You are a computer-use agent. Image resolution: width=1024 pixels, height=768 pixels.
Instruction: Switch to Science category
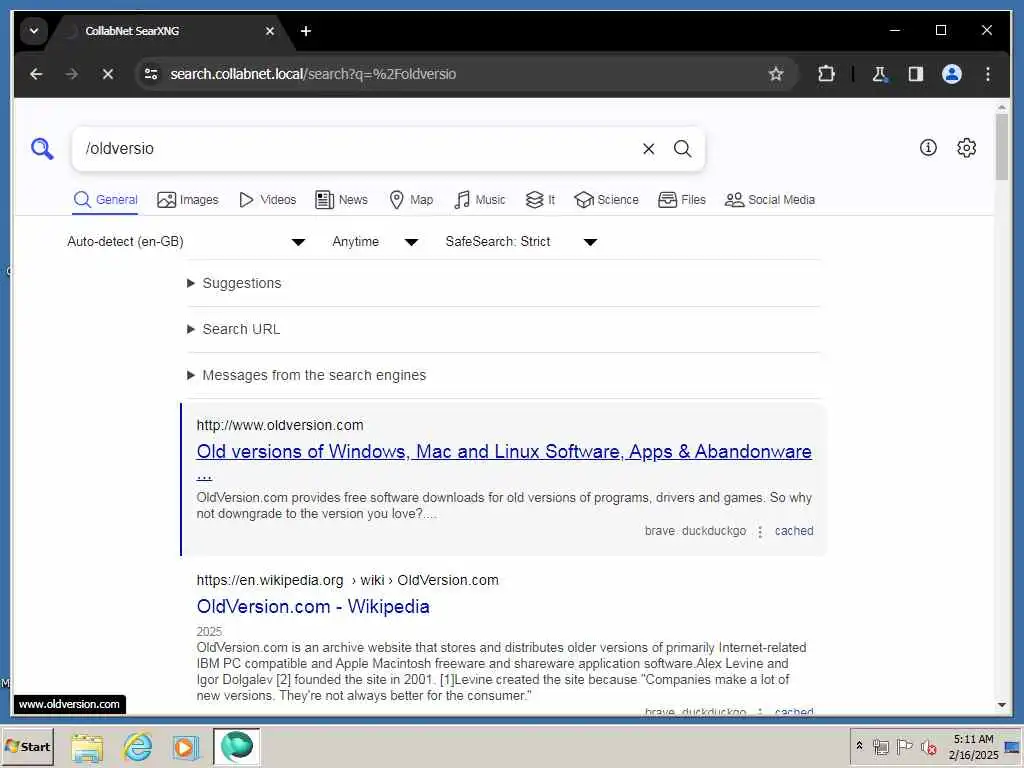[607, 200]
